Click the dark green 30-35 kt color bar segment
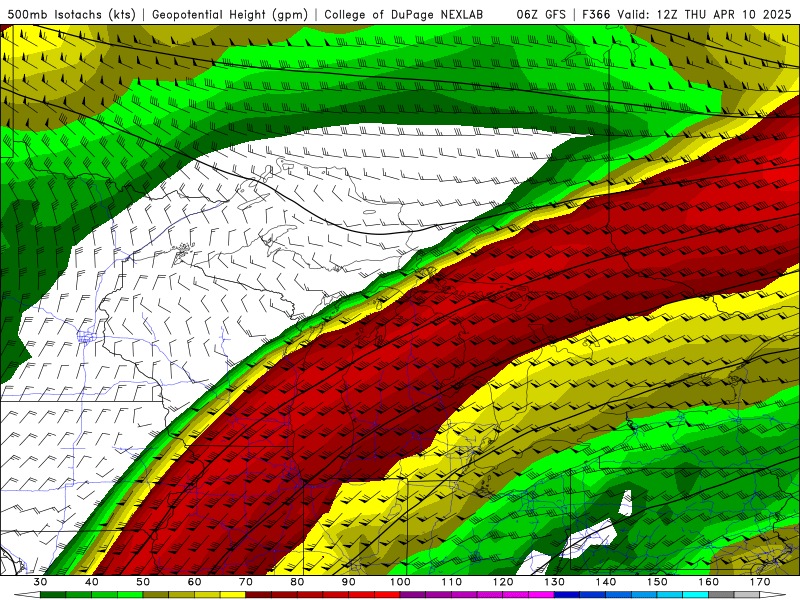 click(53, 595)
